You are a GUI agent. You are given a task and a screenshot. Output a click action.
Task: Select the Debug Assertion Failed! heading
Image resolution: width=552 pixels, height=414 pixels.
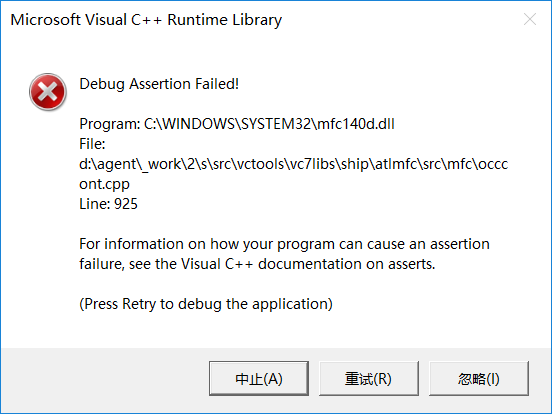[159, 84]
